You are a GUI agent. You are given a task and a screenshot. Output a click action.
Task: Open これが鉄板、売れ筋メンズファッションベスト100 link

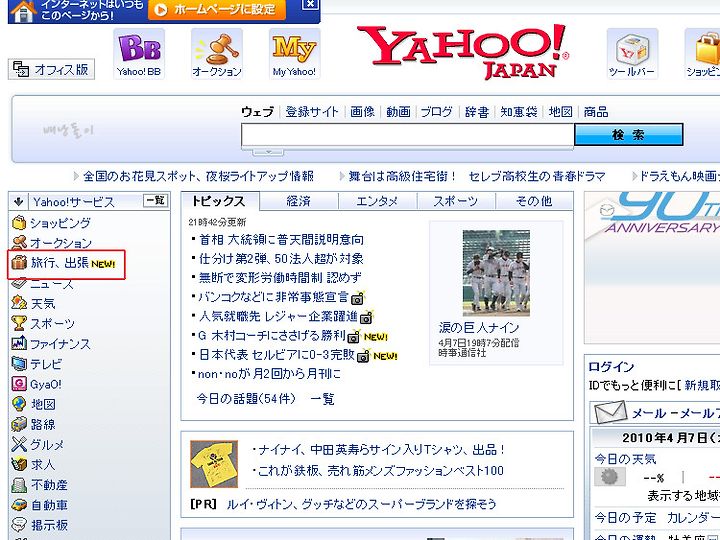coord(381,471)
